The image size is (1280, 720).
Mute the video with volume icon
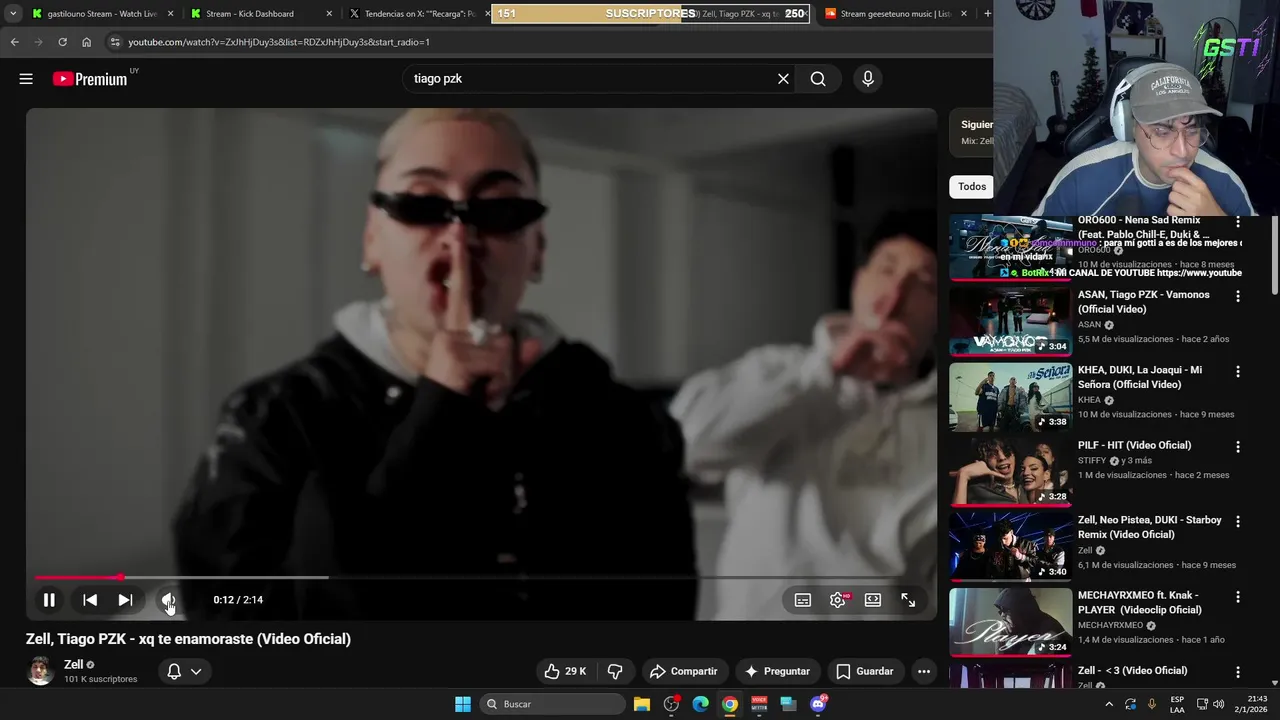168,600
